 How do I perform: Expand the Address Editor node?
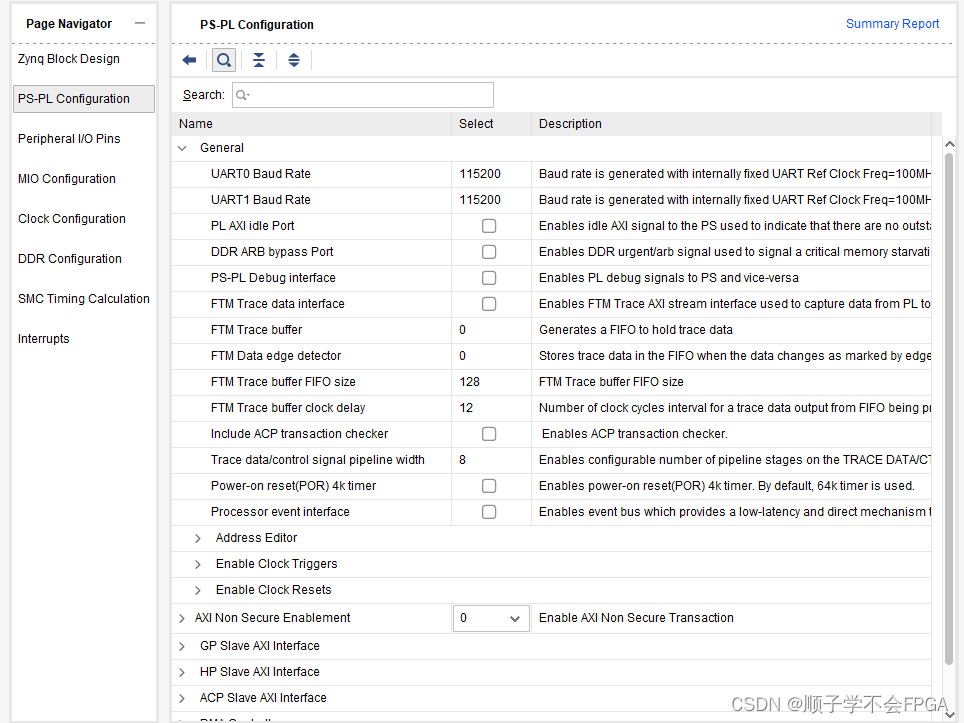[x=197, y=538]
